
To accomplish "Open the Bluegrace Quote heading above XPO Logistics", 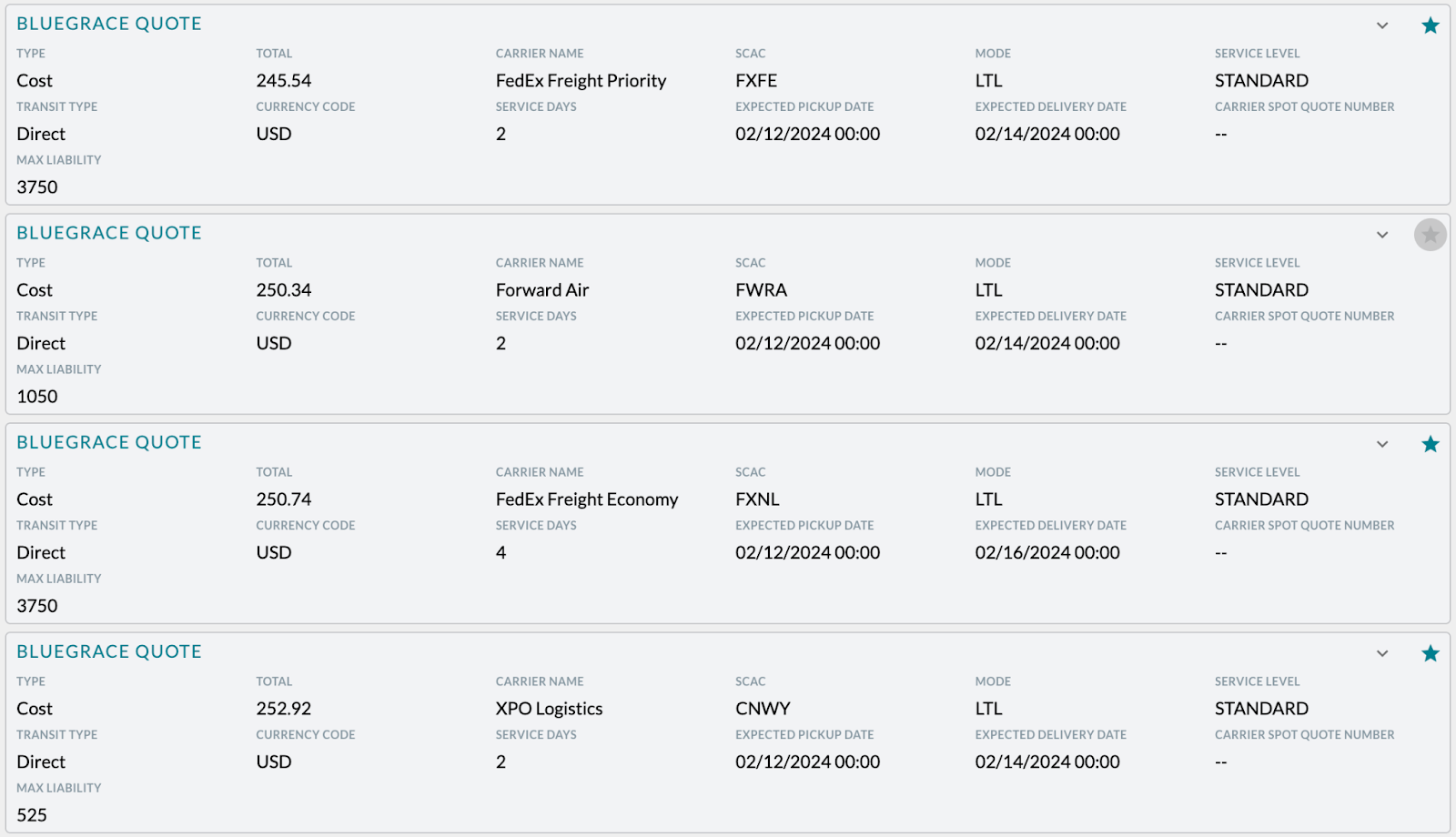I will click(x=109, y=651).
